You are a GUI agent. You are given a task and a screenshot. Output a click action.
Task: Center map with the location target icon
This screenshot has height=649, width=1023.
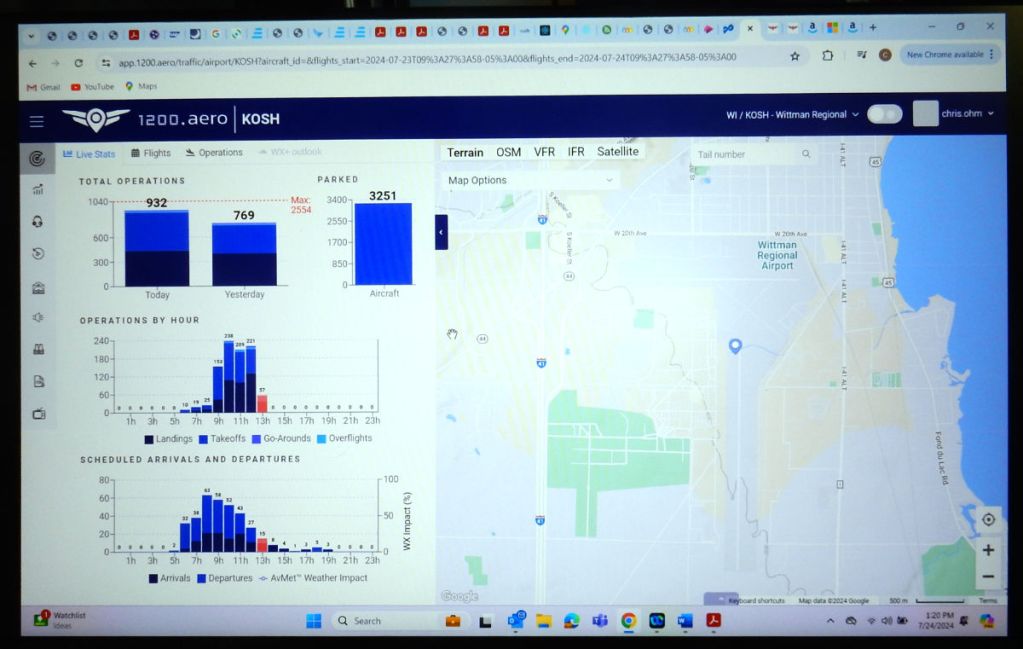pos(988,519)
